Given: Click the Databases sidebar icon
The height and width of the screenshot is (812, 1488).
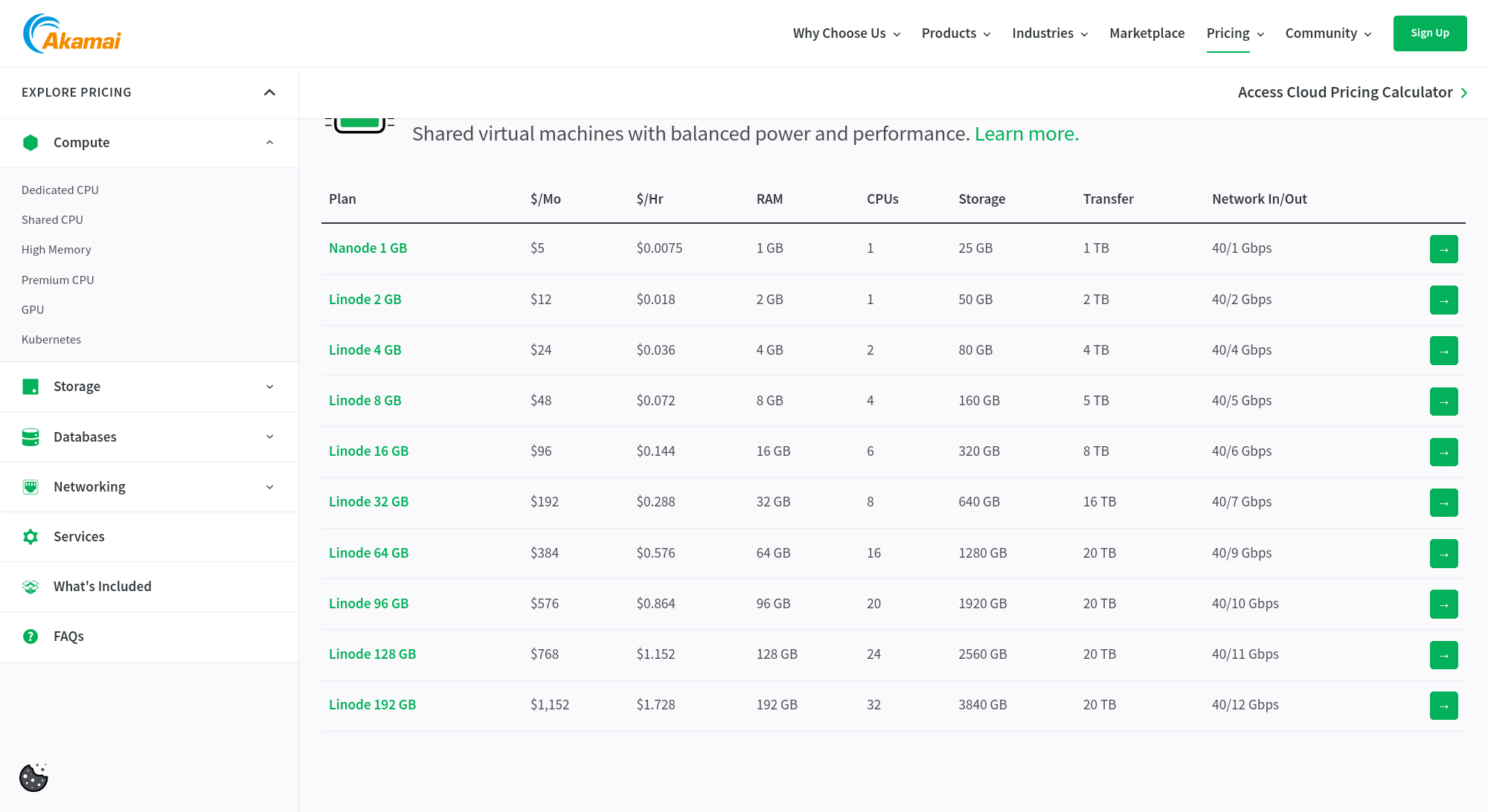Looking at the screenshot, I should (x=31, y=437).
